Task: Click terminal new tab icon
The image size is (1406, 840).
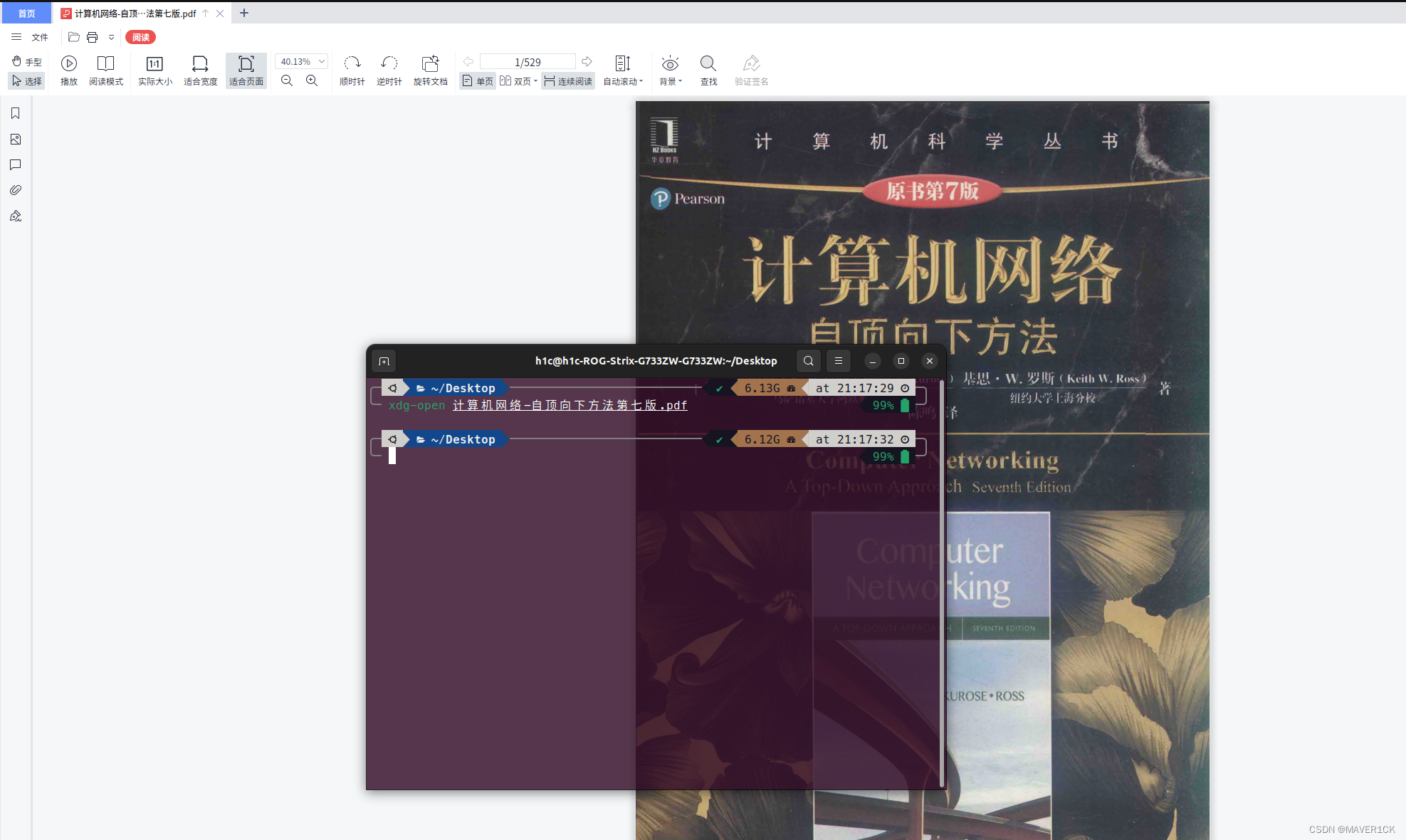Action: [384, 361]
